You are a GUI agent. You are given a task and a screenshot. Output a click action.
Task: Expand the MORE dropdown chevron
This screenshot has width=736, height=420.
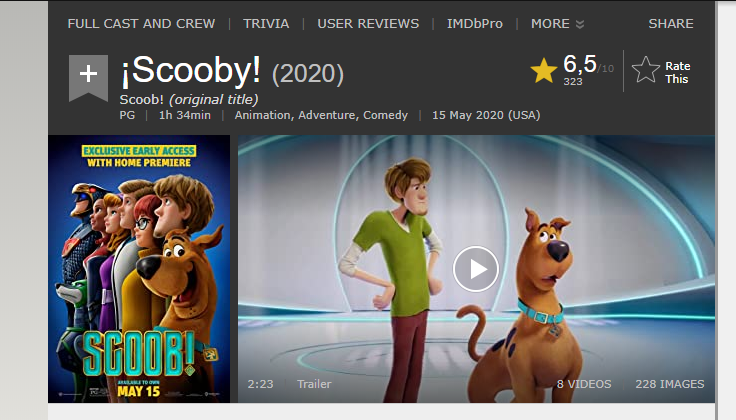point(580,24)
